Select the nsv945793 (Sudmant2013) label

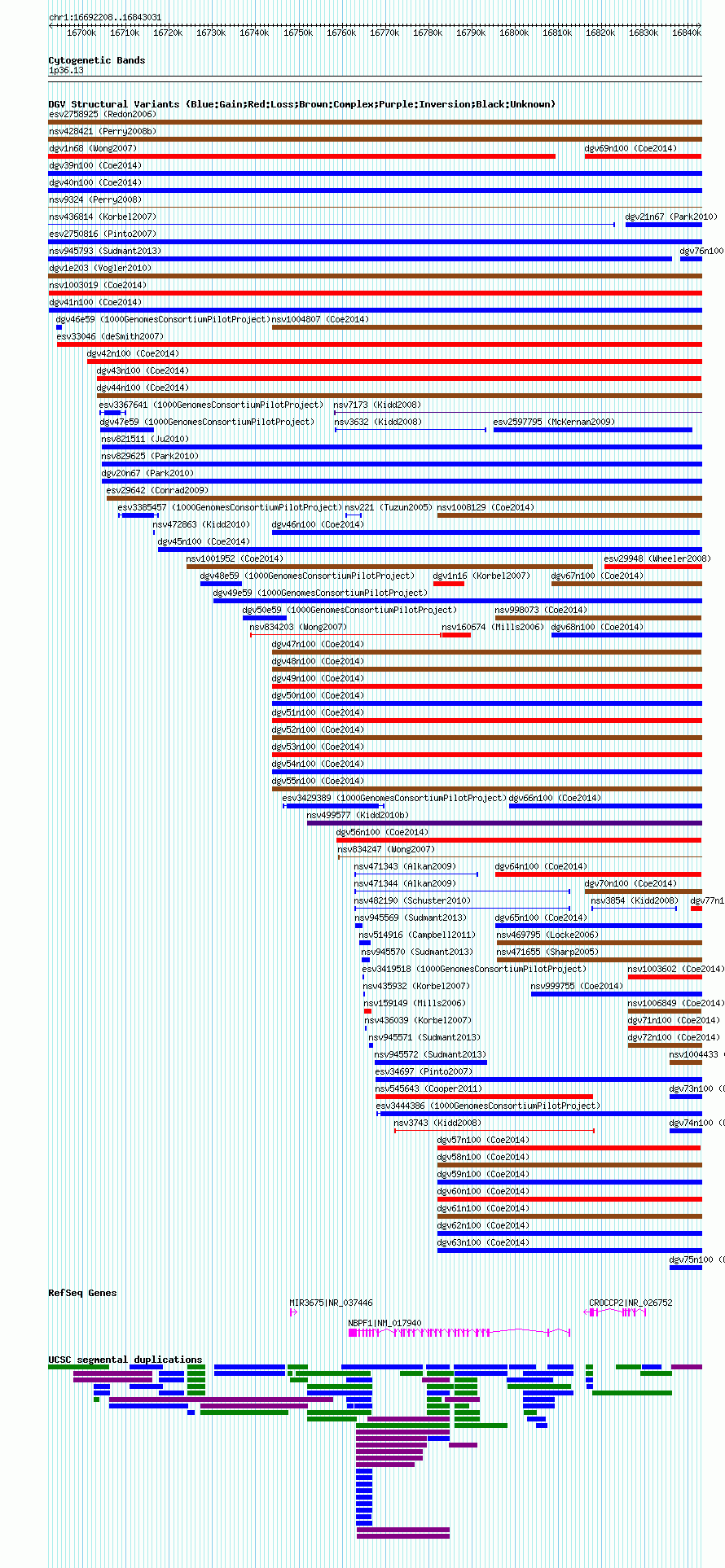tap(105, 251)
